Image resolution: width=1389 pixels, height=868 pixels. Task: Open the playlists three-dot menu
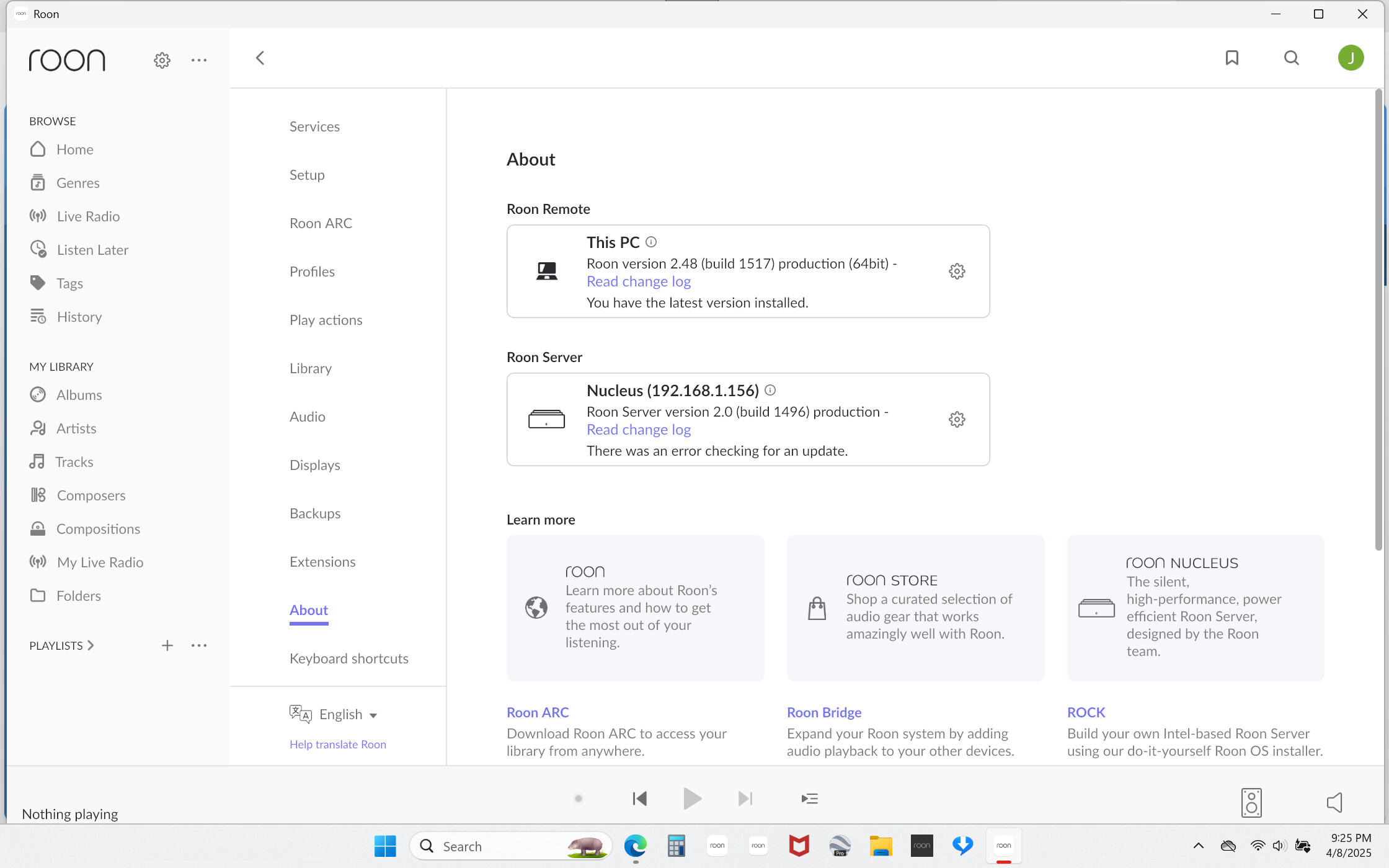click(199, 645)
